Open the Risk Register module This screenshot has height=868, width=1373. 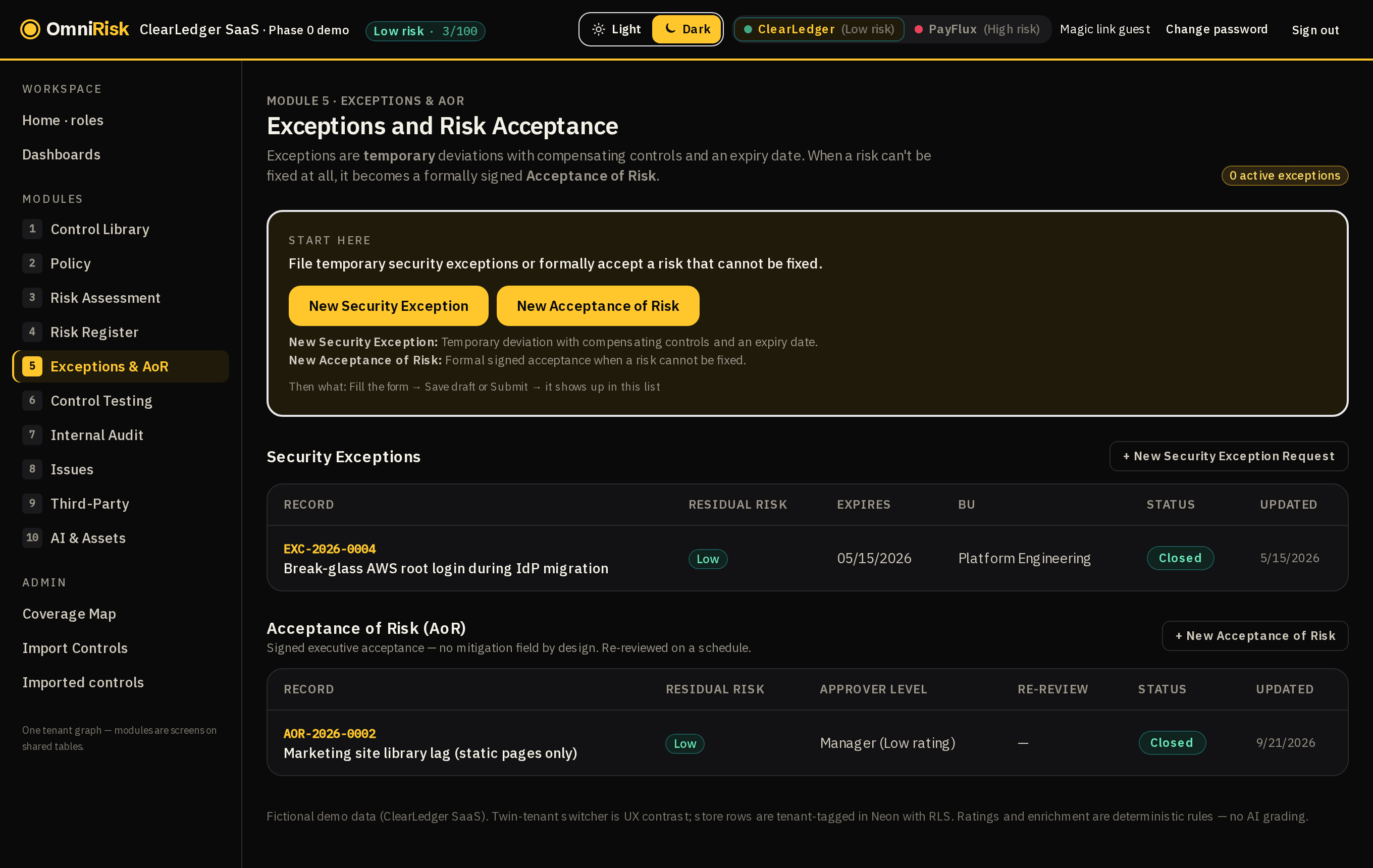pyautogui.click(x=121, y=332)
